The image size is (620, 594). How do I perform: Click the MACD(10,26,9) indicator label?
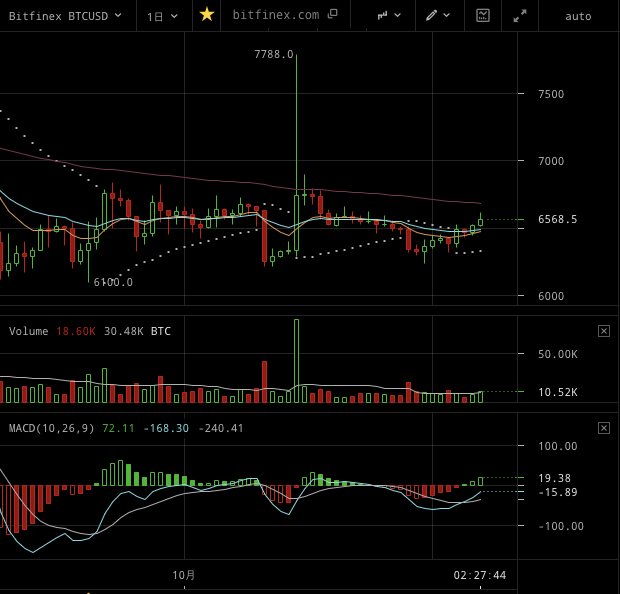click(51, 428)
